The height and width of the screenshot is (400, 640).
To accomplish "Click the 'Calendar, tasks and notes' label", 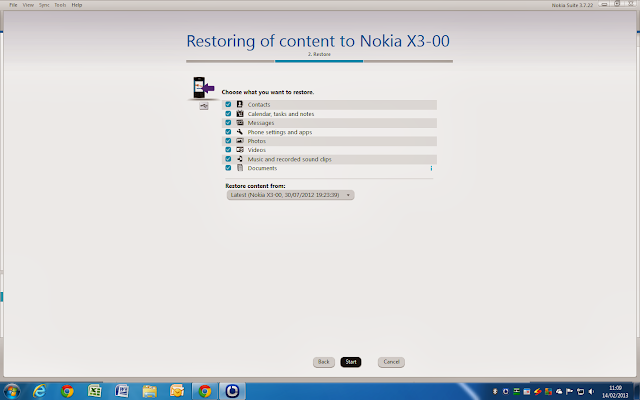I will 281,114.
